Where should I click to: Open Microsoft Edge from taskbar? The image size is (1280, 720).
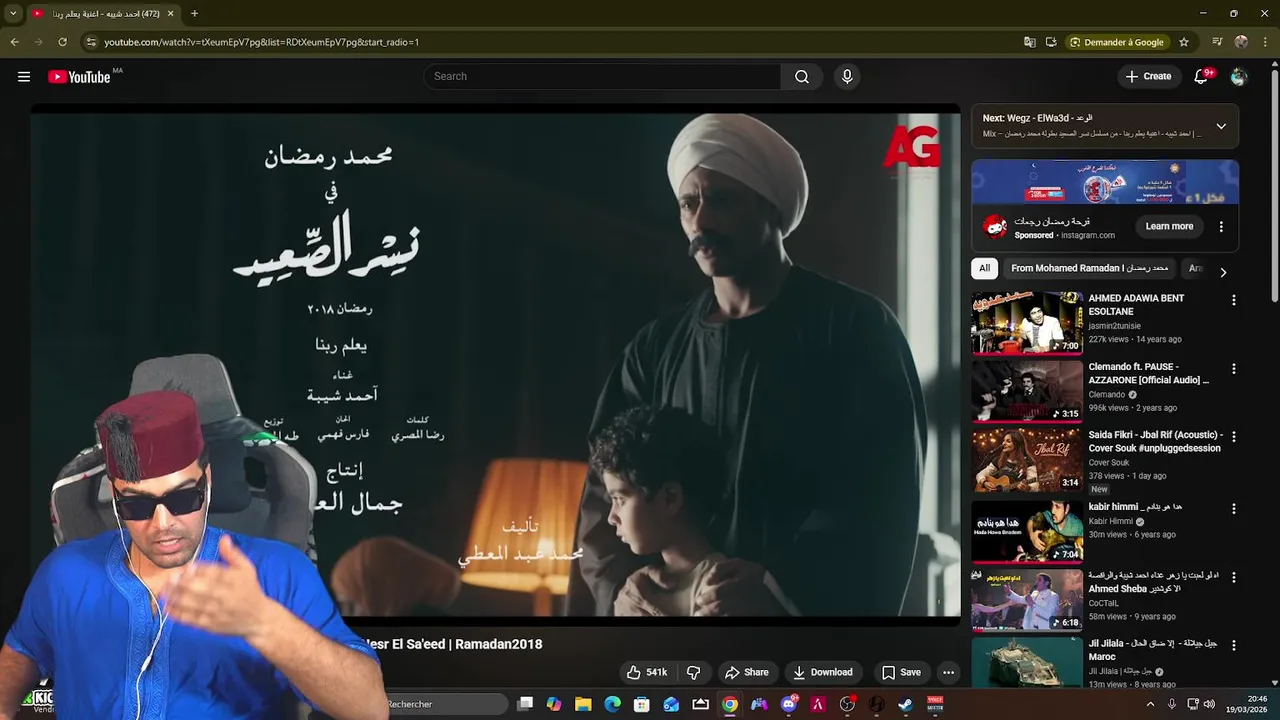612,704
